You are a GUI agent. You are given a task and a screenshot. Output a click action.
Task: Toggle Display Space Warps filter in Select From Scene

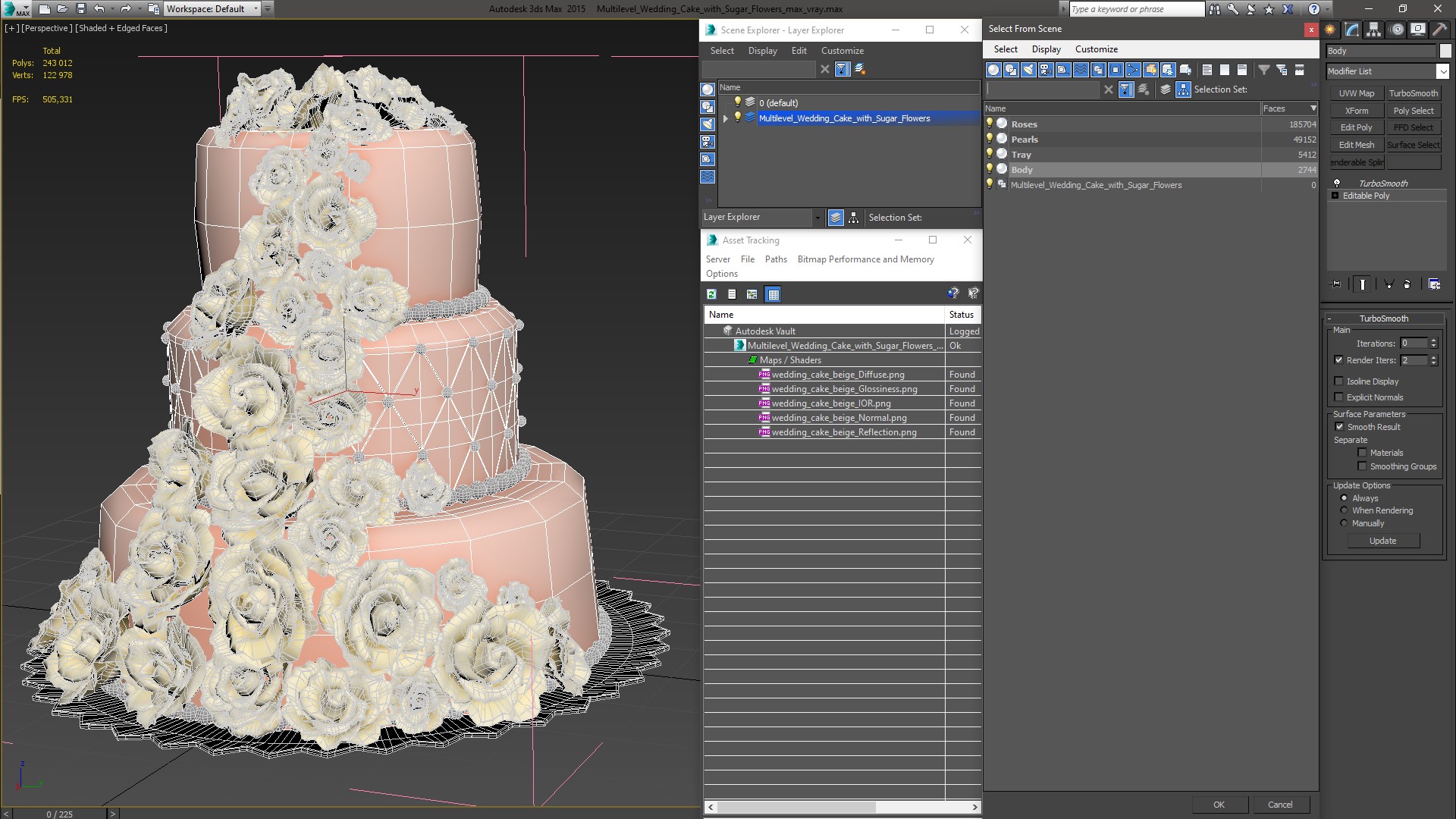pos(1081,70)
